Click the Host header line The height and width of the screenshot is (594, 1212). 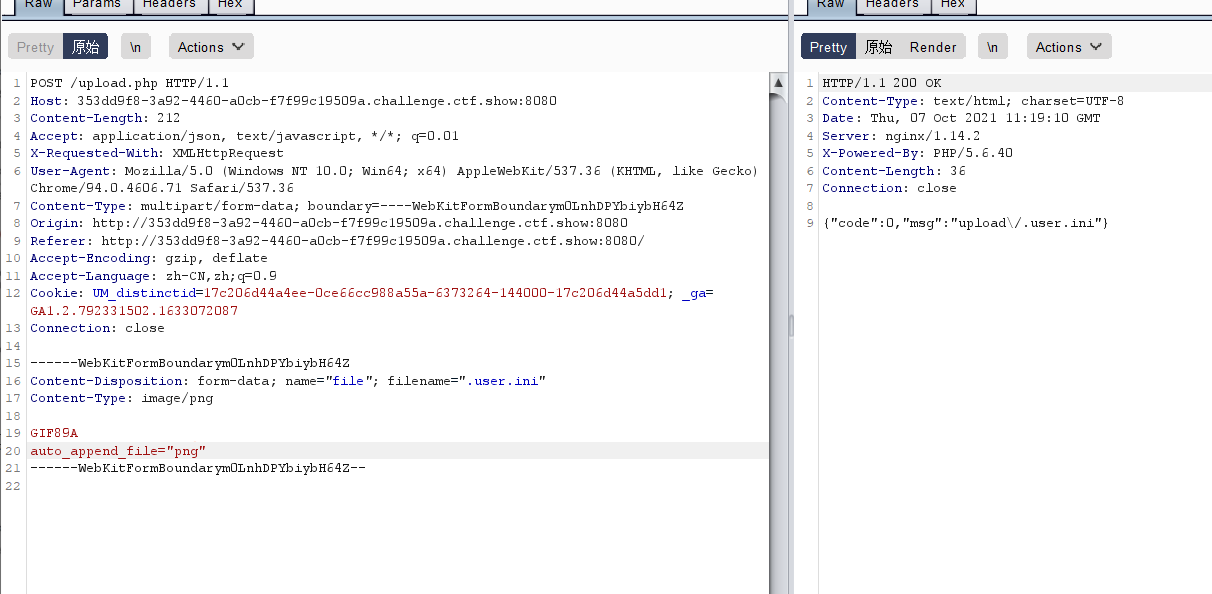tap(294, 101)
